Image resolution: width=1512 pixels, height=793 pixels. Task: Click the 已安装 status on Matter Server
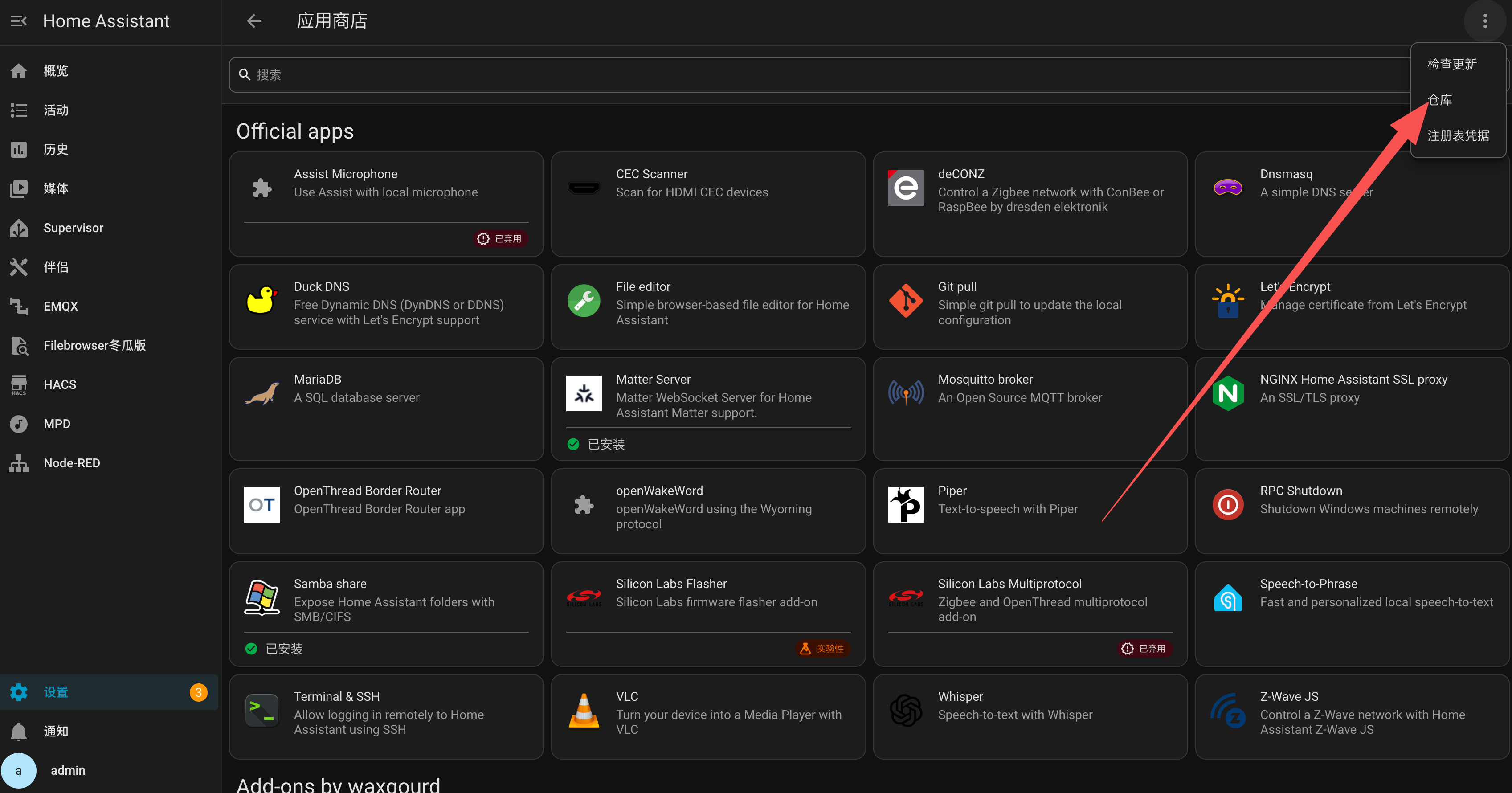coord(597,444)
